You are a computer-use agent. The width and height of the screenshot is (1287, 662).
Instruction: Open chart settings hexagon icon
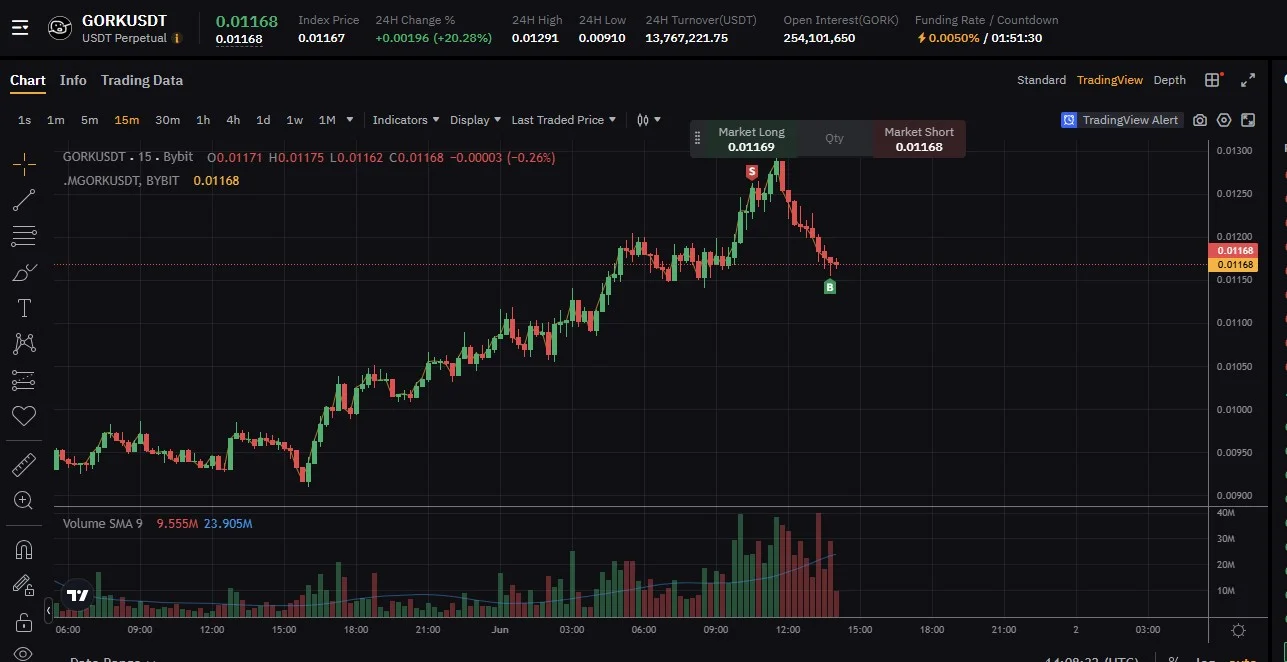[x=1224, y=120]
